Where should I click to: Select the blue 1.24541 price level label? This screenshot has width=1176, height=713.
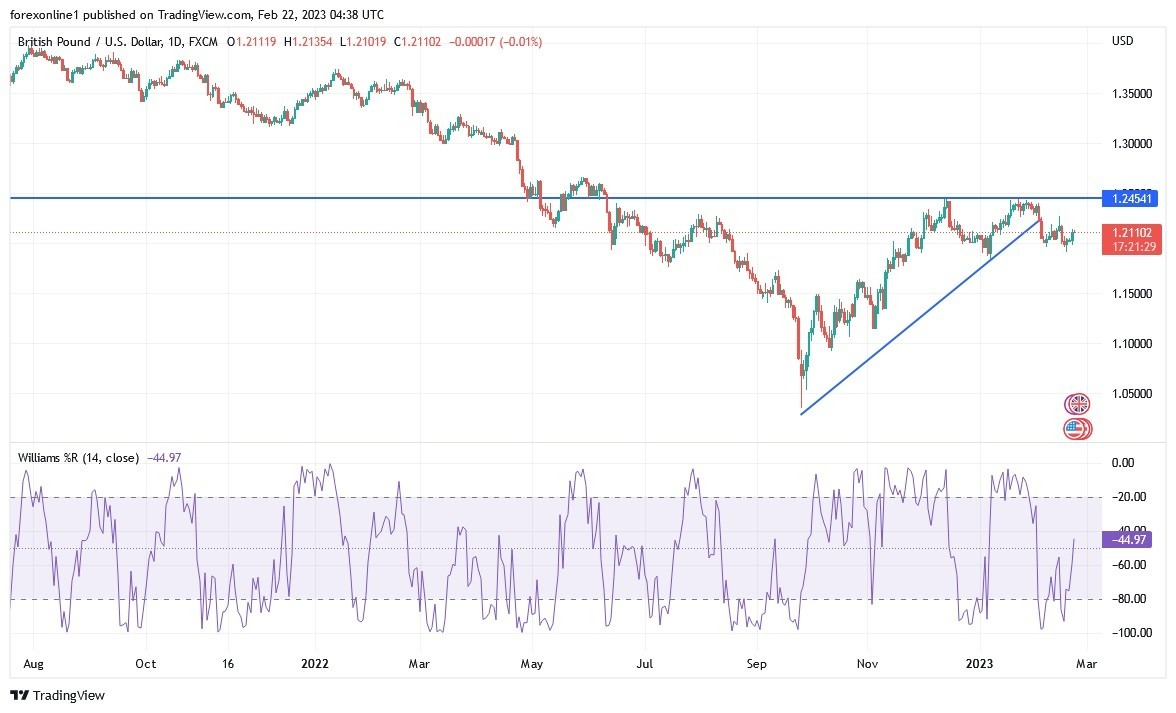[1131, 199]
